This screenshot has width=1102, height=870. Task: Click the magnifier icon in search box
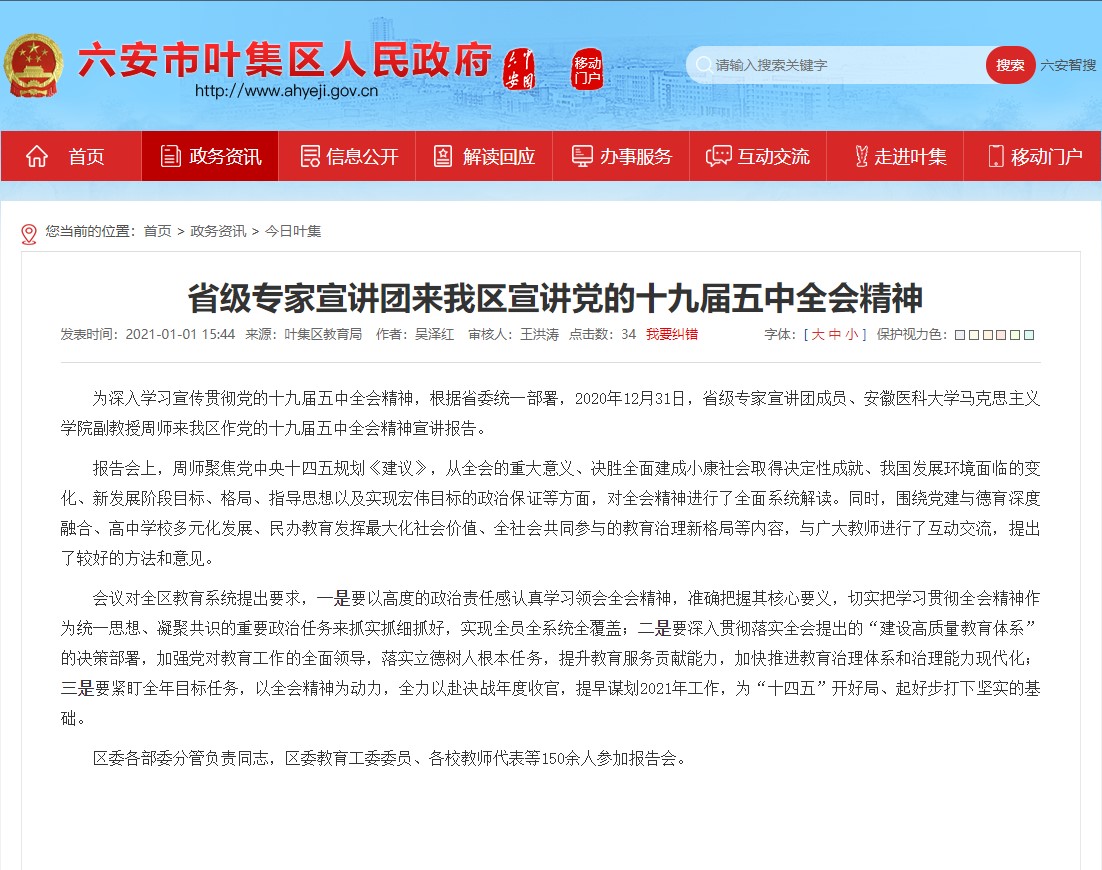(x=703, y=65)
